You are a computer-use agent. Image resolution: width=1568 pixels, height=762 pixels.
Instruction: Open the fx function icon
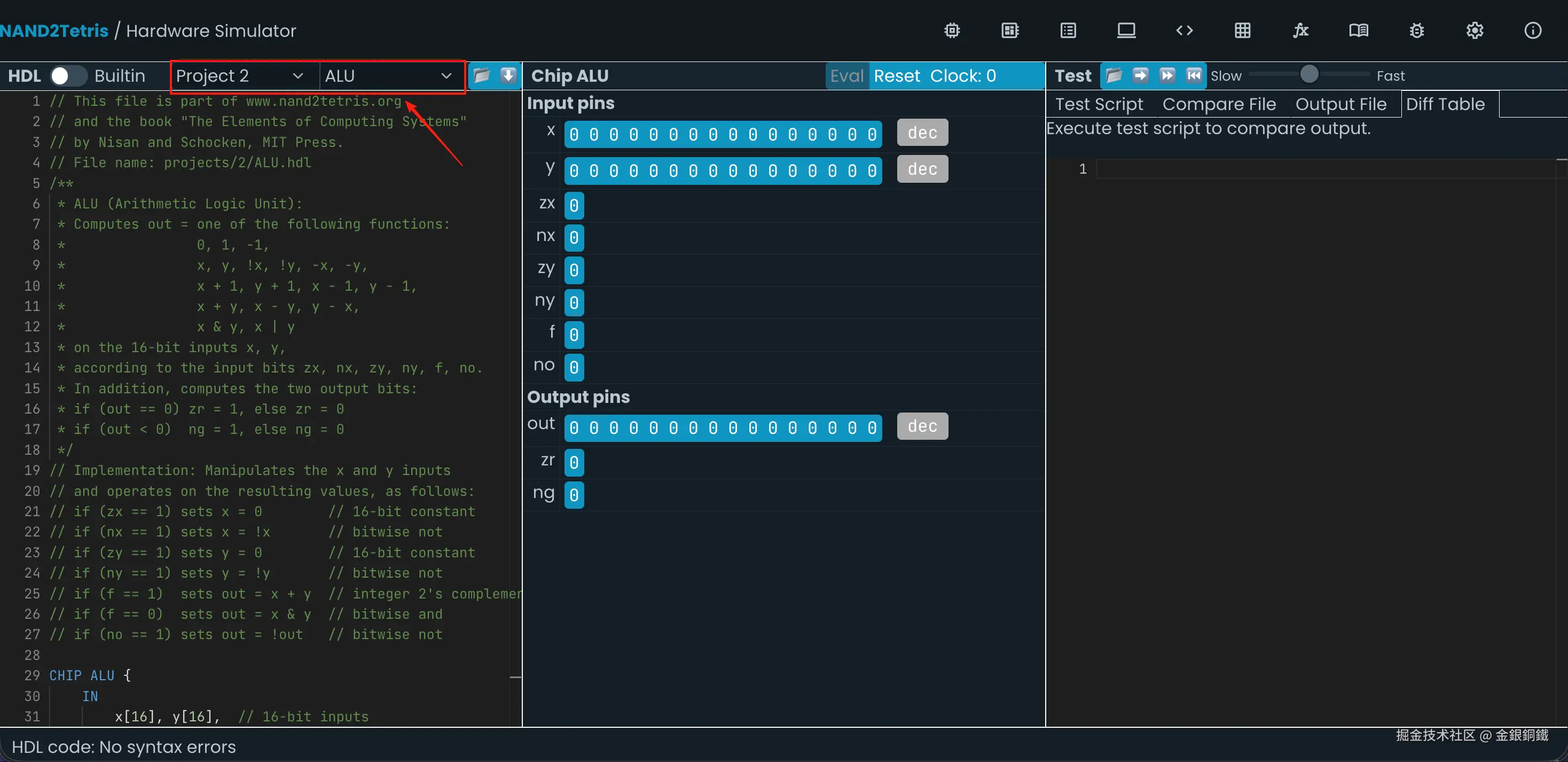coord(1300,30)
